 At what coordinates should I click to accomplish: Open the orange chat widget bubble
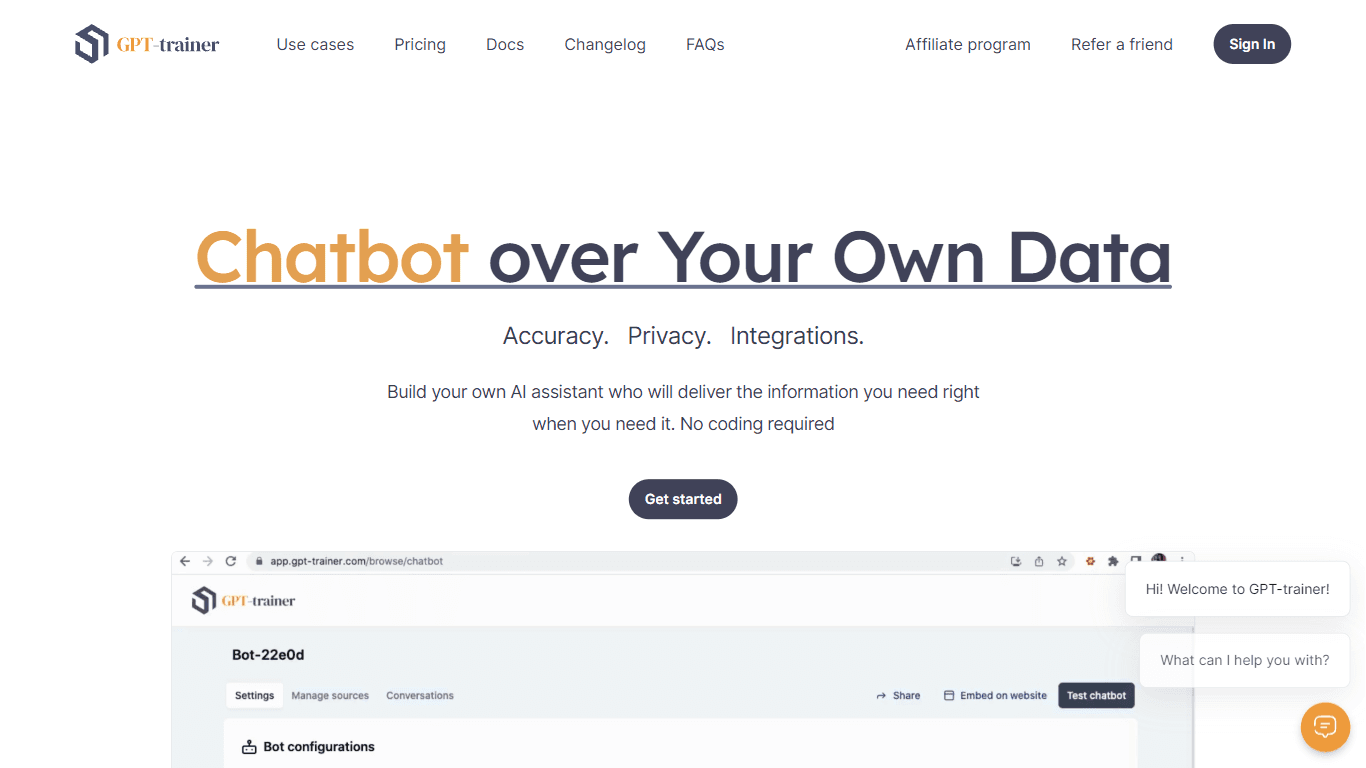(x=1325, y=727)
